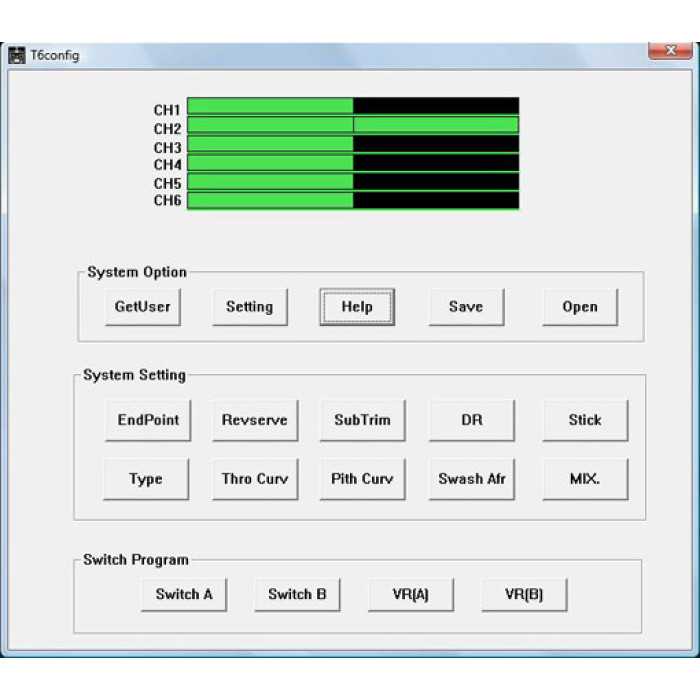Click the Help button
The image size is (700, 700).
[x=357, y=307]
